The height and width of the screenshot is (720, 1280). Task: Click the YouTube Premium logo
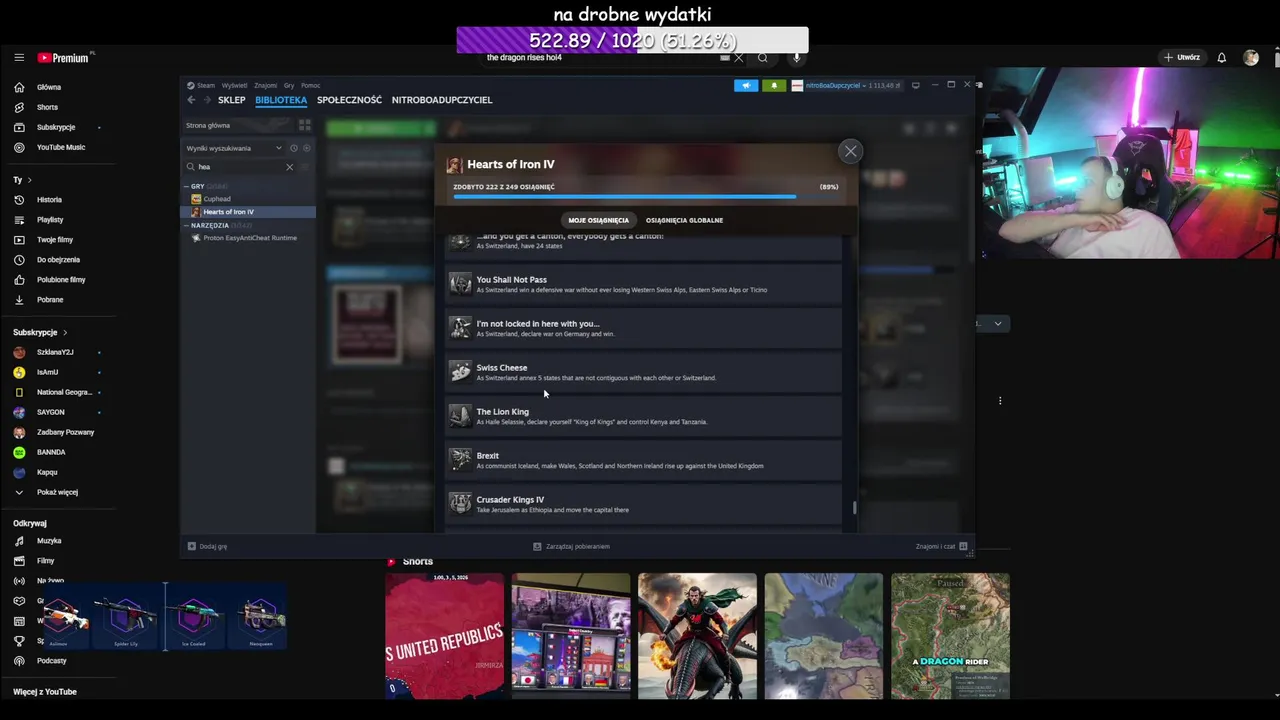64,58
